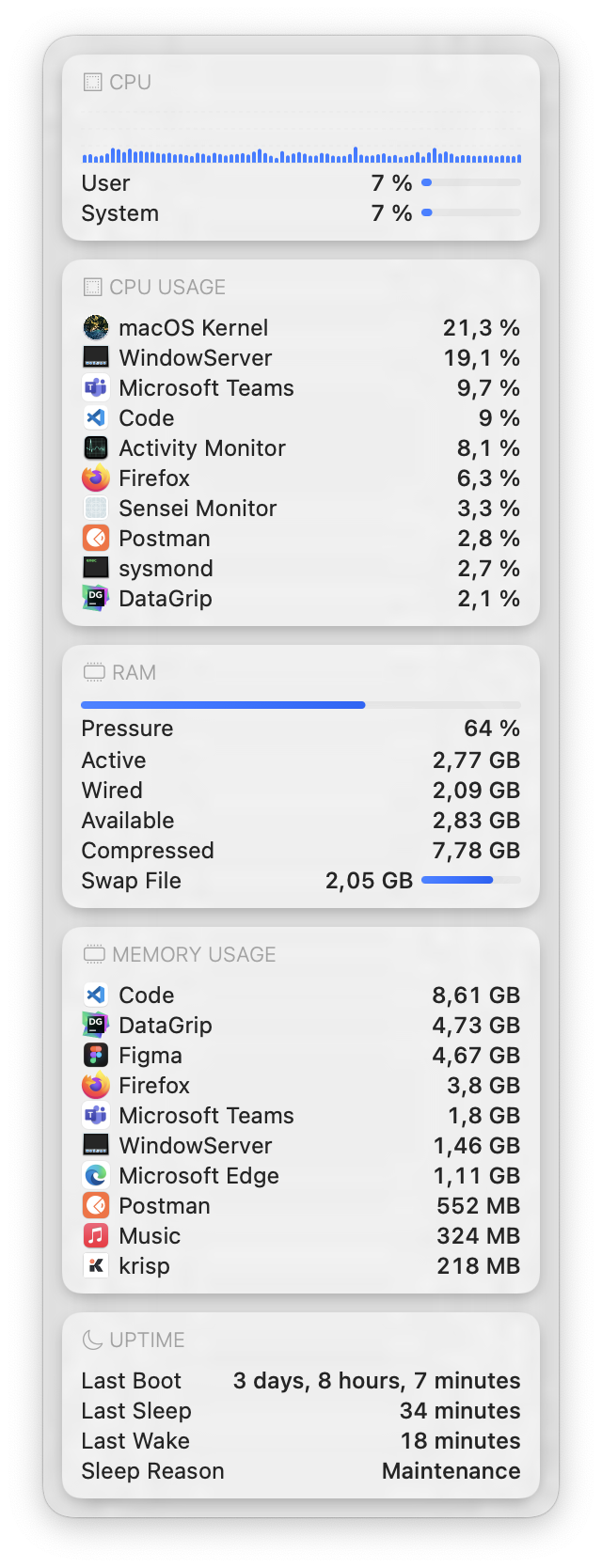Click the Postman icon in Memory Usage

tap(97, 1205)
